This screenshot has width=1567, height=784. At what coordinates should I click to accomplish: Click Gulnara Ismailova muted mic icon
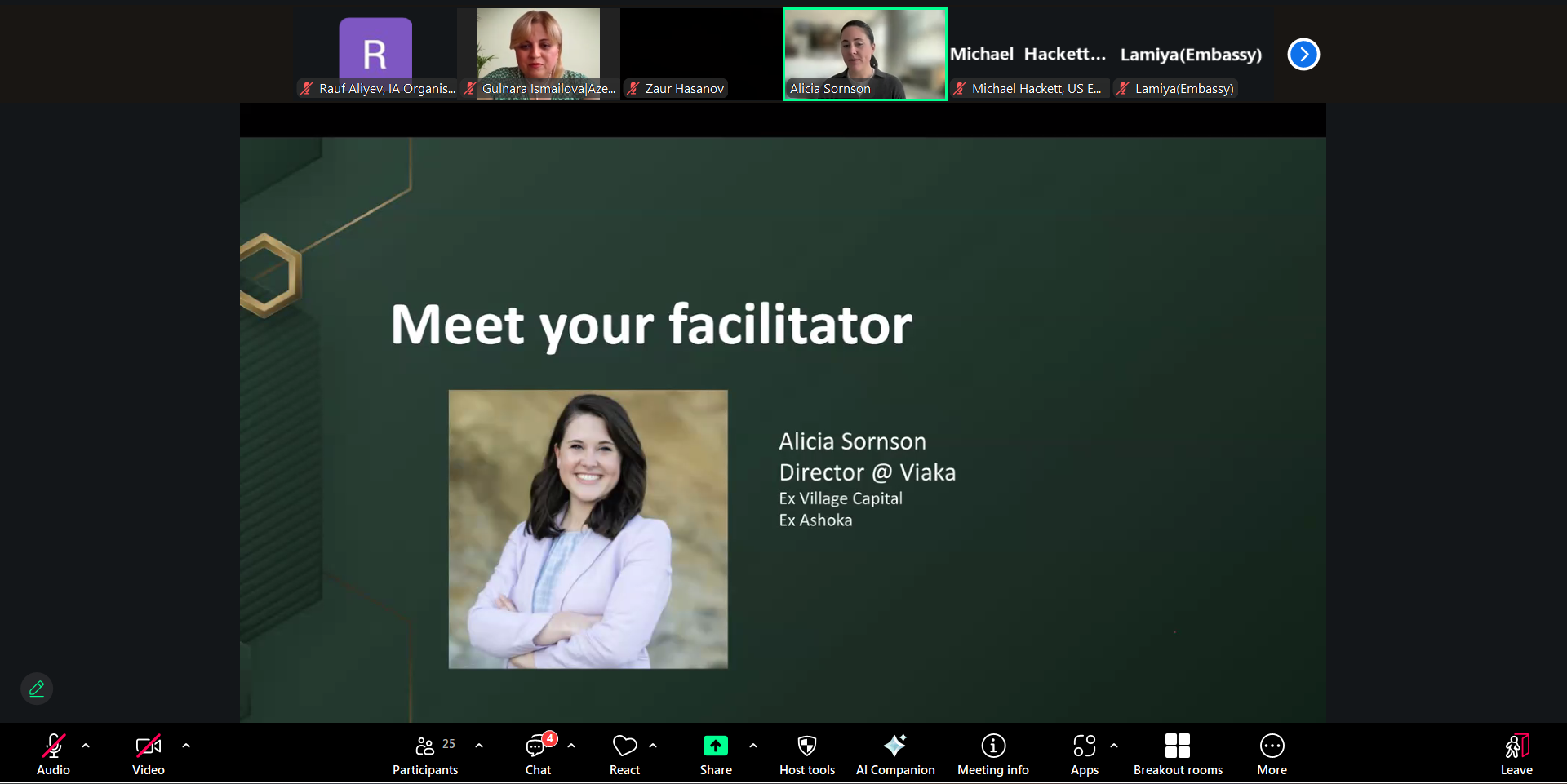pos(470,88)
